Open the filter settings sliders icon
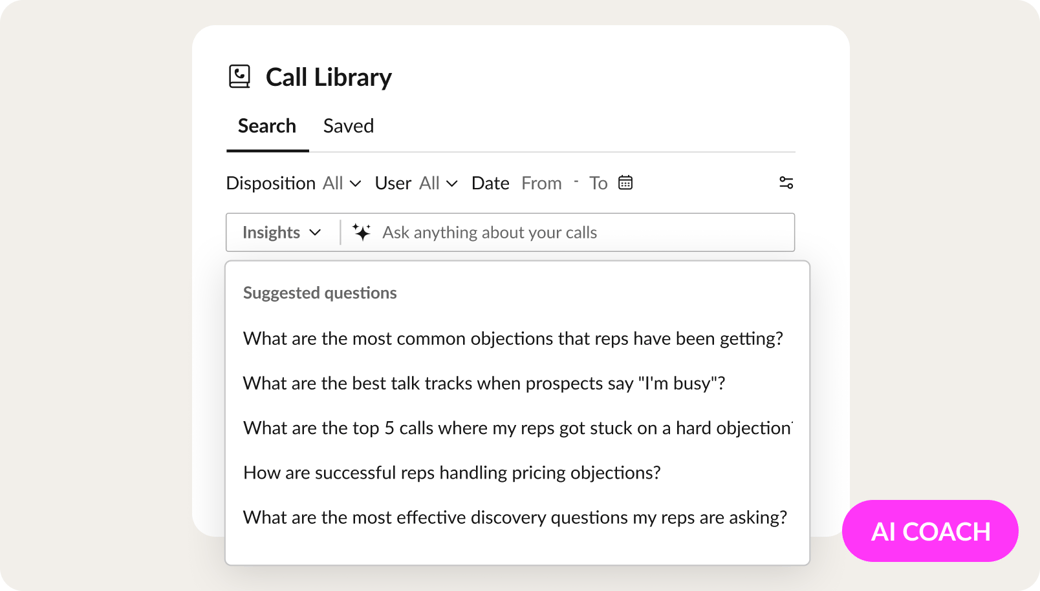 pos(786,182)
